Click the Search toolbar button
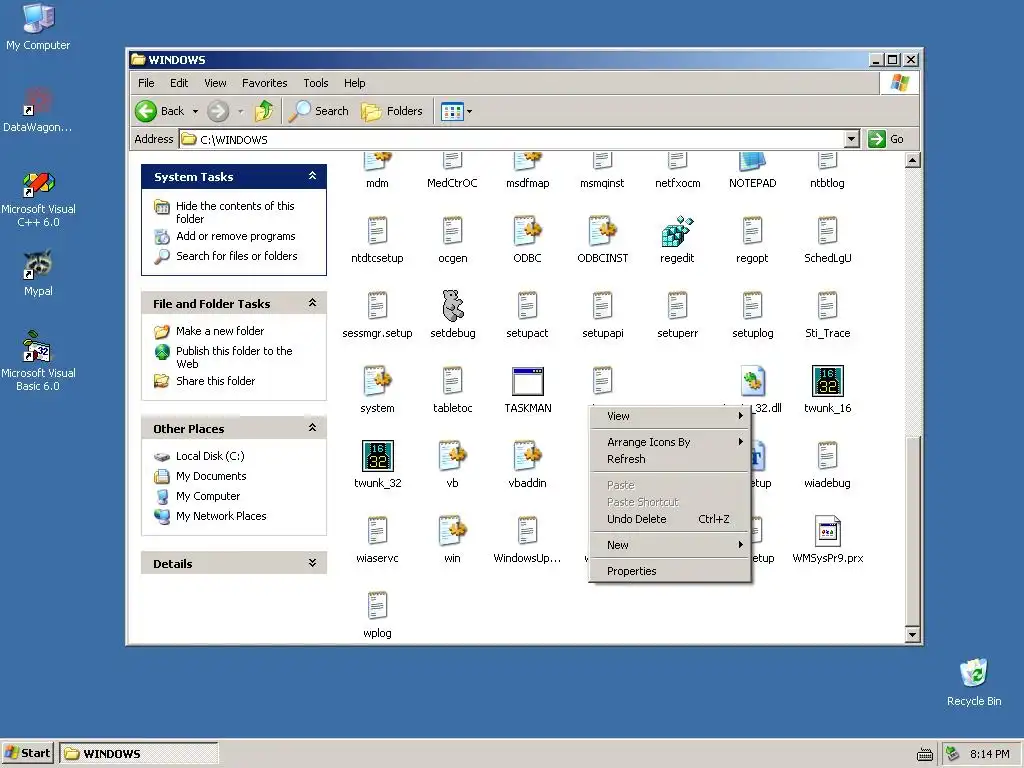The image size is (1024, 768). pos(319,111)
